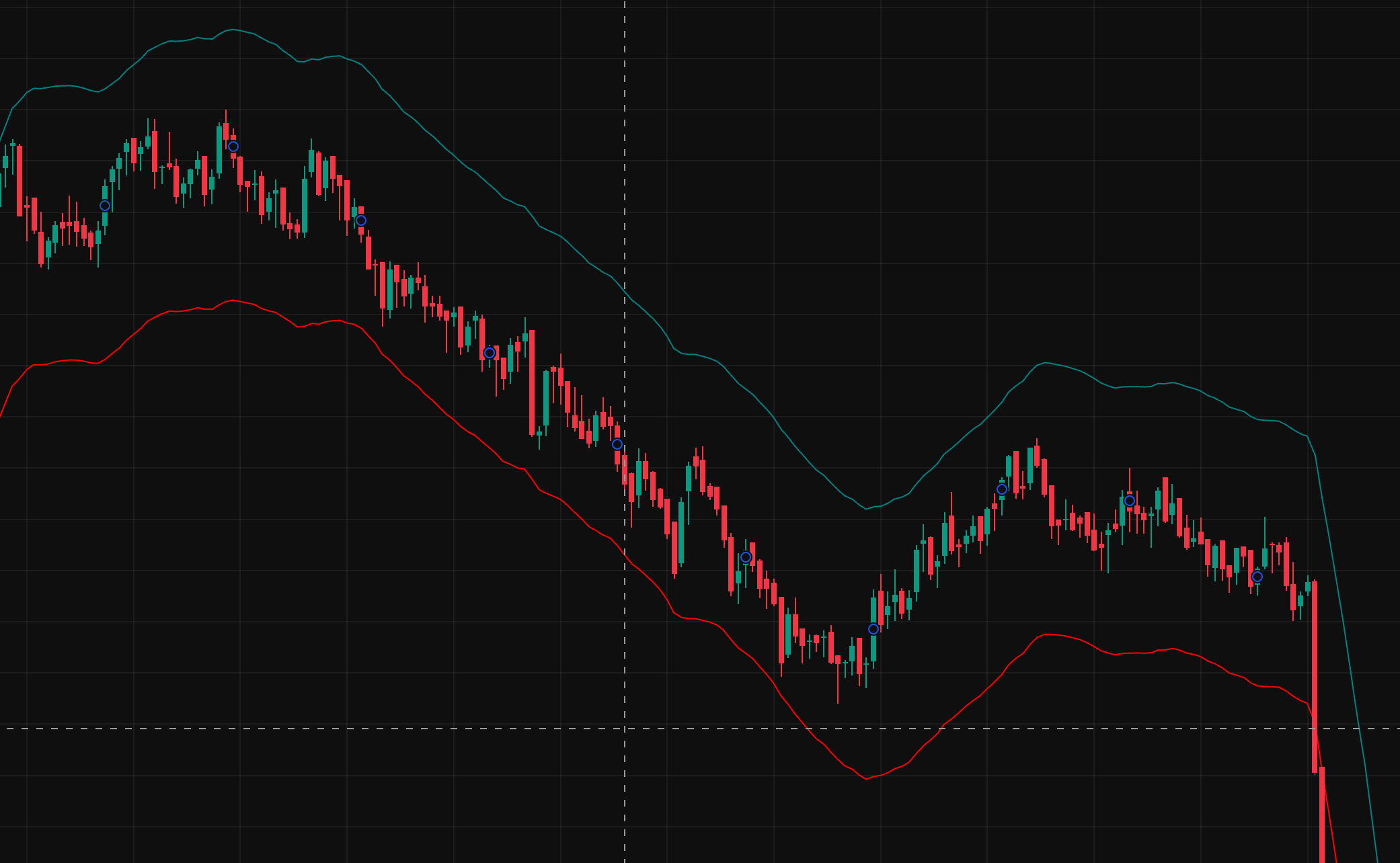Image resolution: width=1400 pixels, height=863 pixels.
Task: Click the rightmost blue circle marker
Action: [1257, 577]
